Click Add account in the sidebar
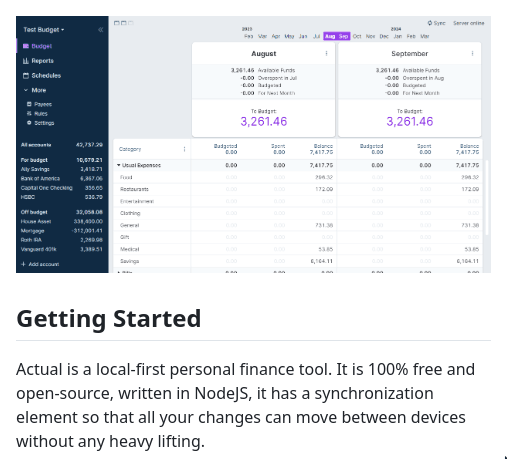 40,264
